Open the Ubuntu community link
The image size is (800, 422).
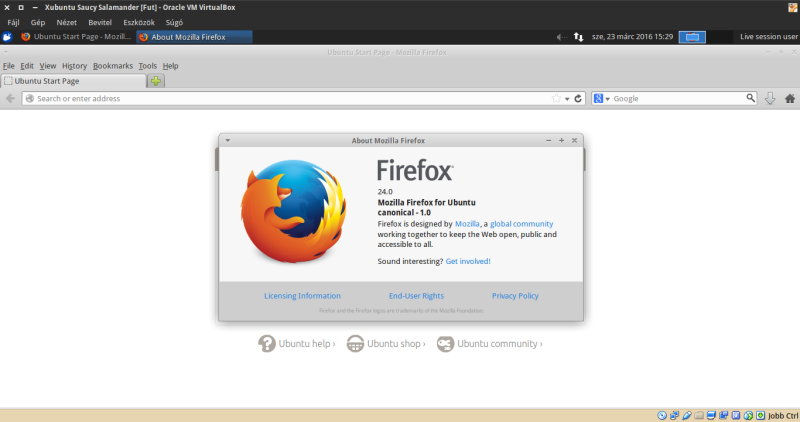coord(499,343)
